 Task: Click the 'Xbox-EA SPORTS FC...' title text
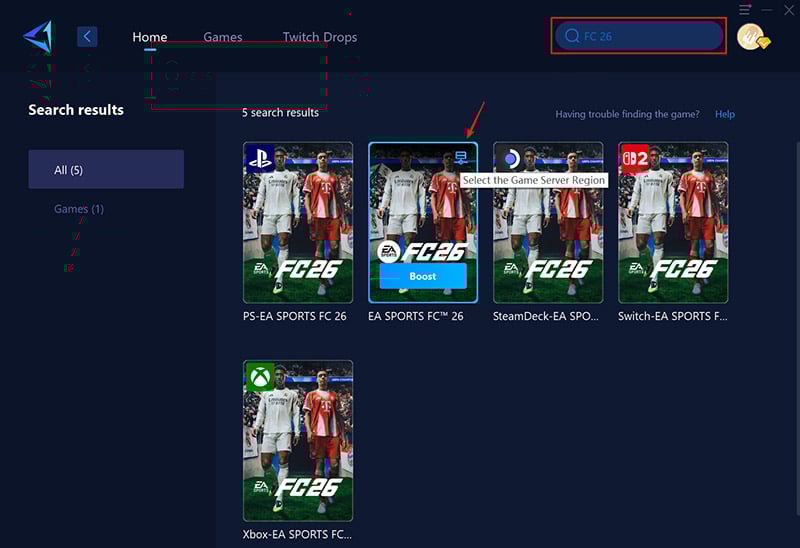(x=297, y=534)
